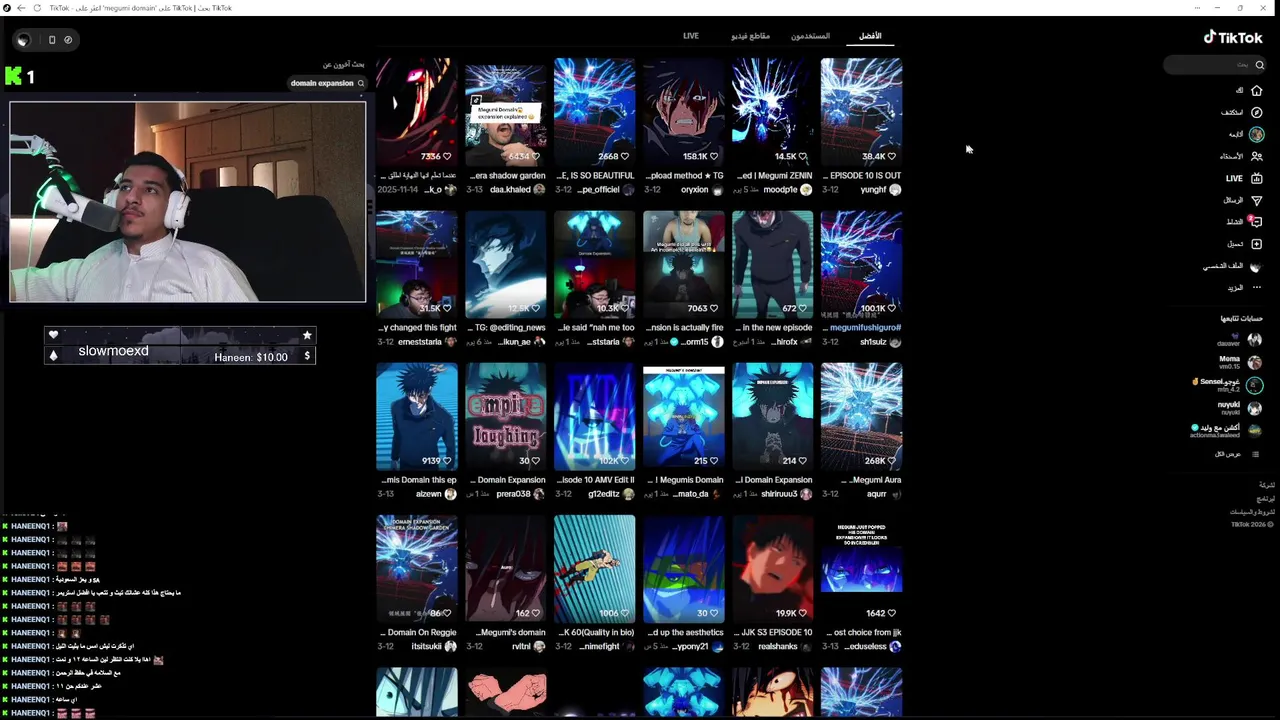Open See all (عرض الكل) followed accounts
The width and height of the screenshot is (1280, 720).
coord(1228,454)
